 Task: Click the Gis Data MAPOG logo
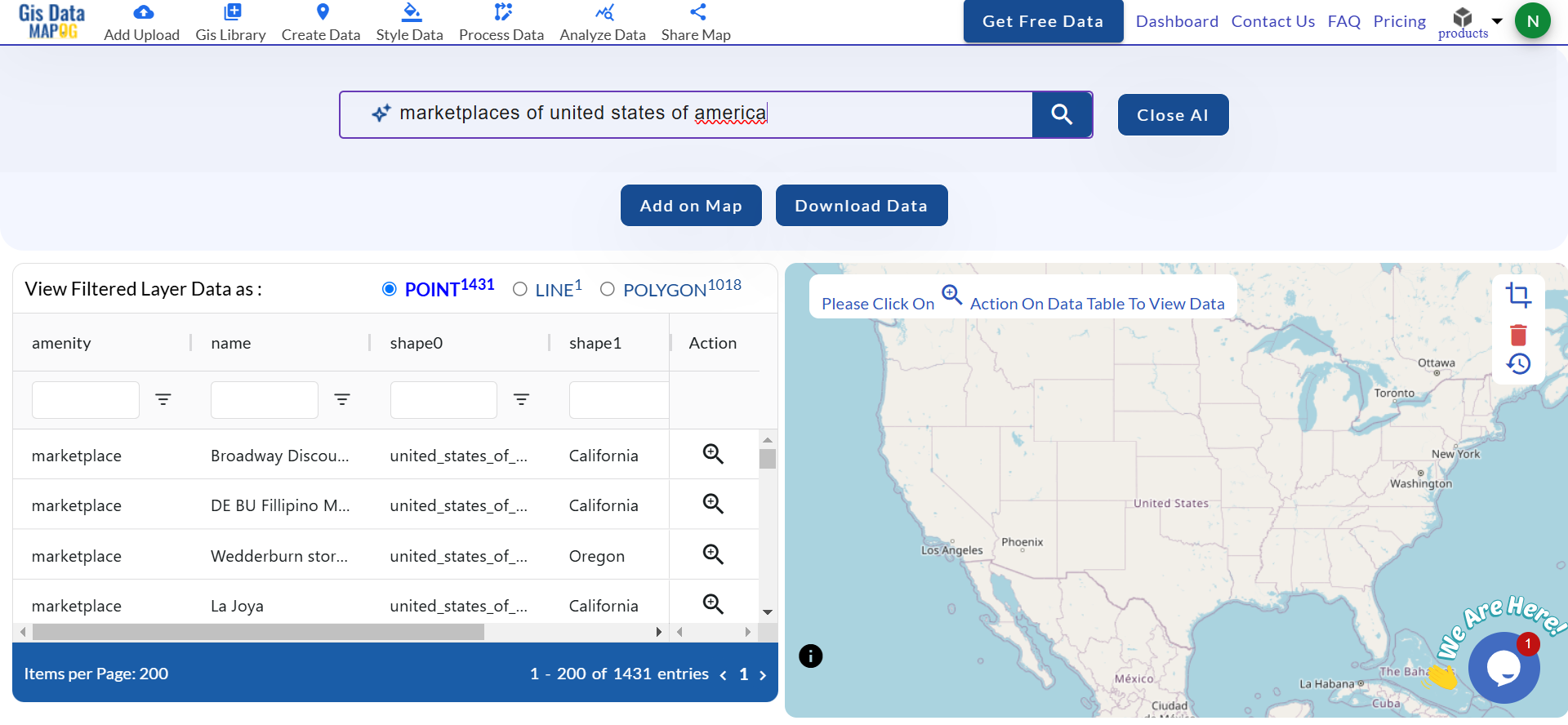click(51, 21)
